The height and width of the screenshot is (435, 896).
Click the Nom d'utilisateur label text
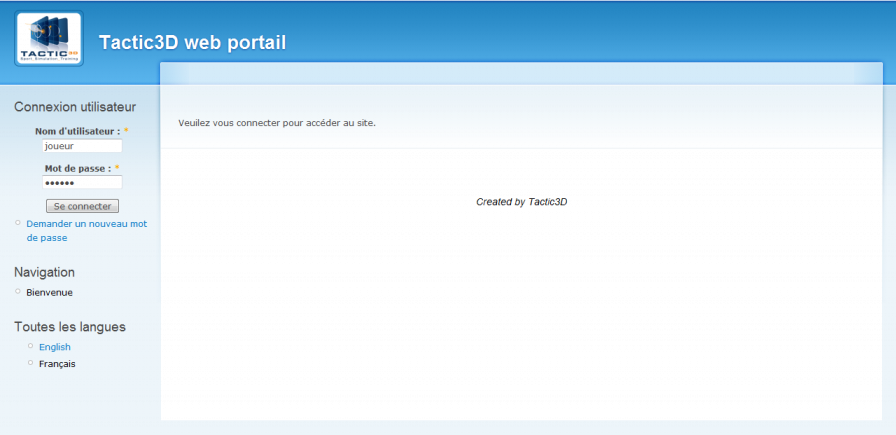click(77, 131)
